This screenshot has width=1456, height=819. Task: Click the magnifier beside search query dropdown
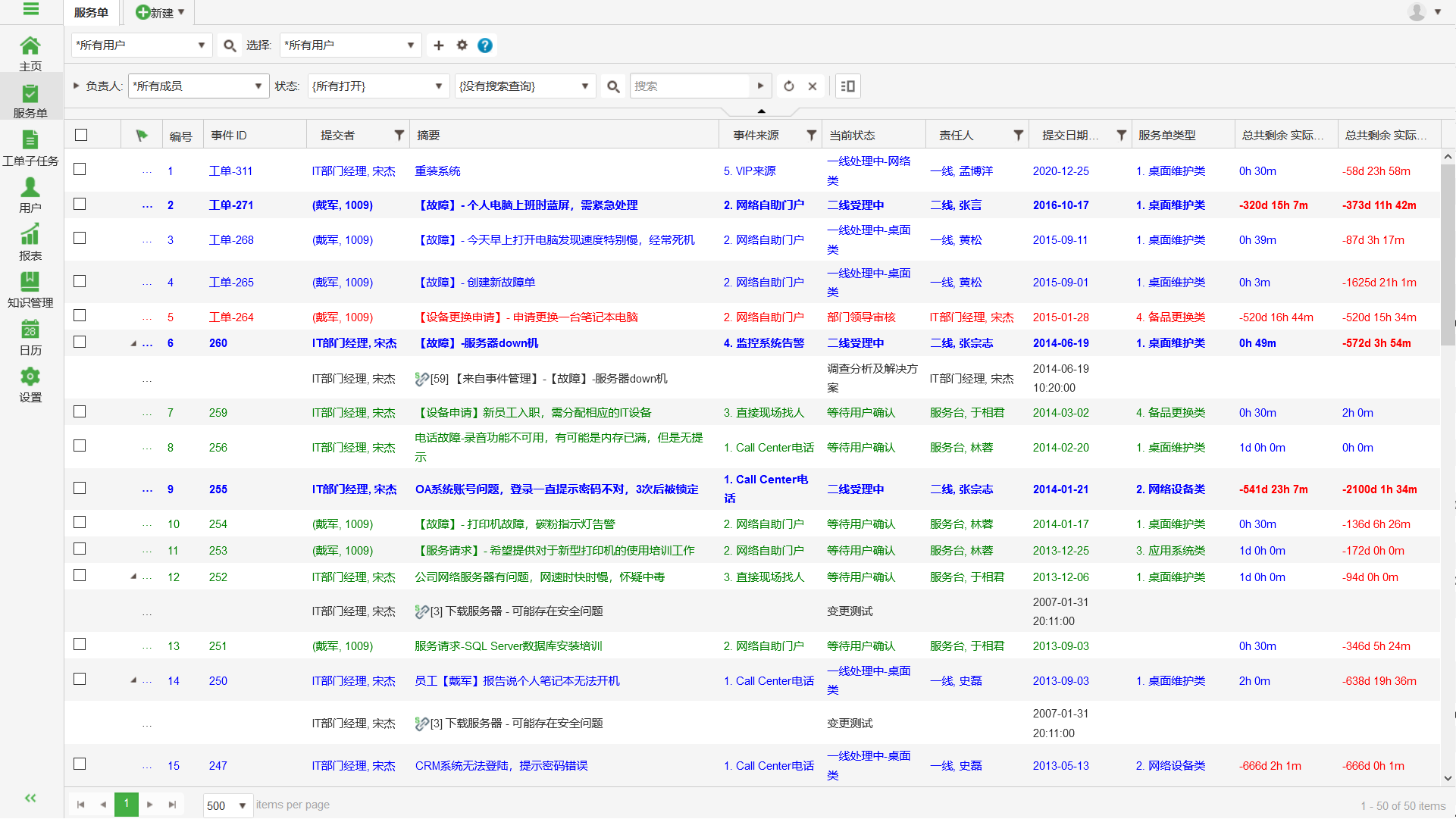(x=613, y=86)
